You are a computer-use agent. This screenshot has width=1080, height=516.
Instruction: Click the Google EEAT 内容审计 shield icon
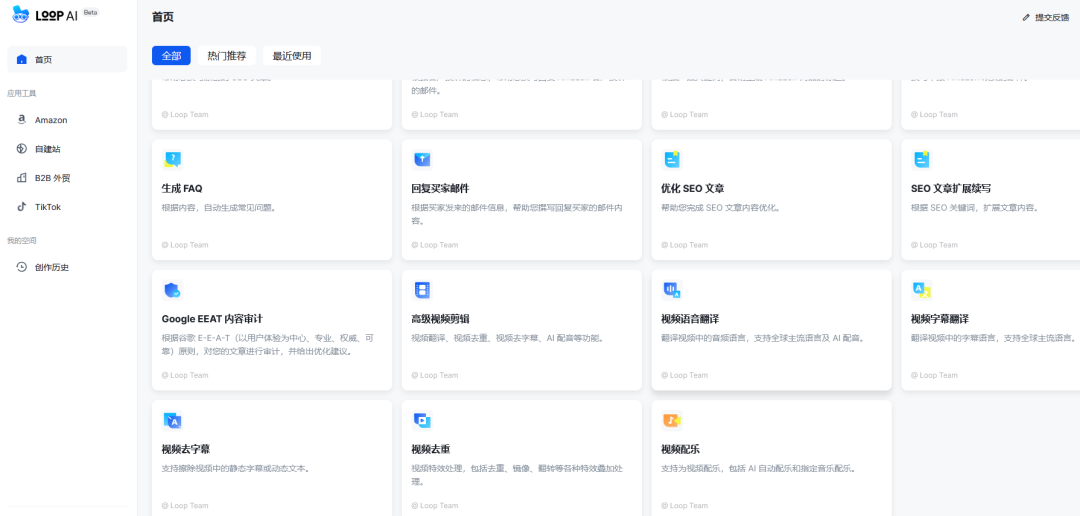(172, 290)
